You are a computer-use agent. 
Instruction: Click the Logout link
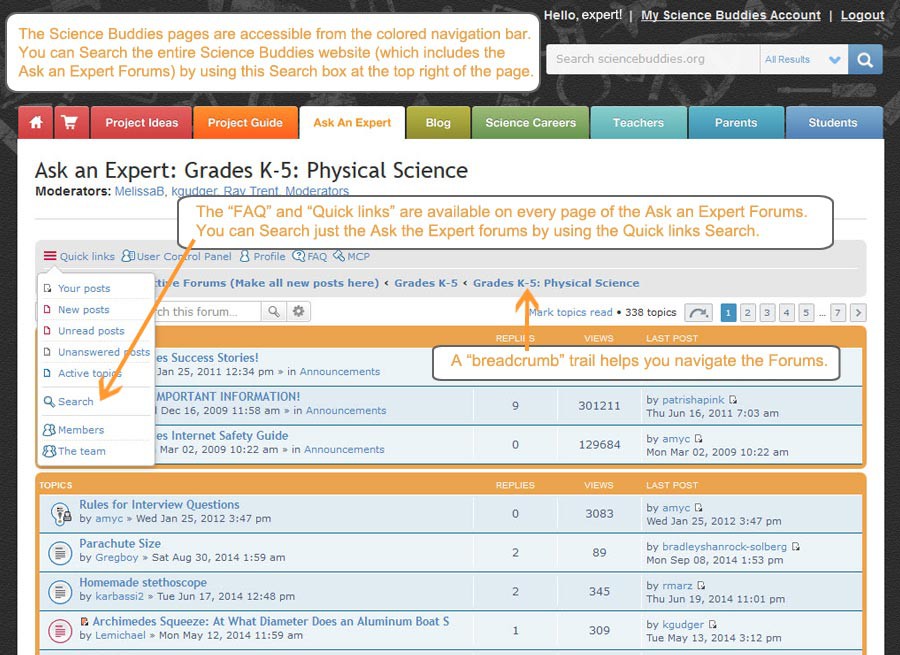point(862,15)
